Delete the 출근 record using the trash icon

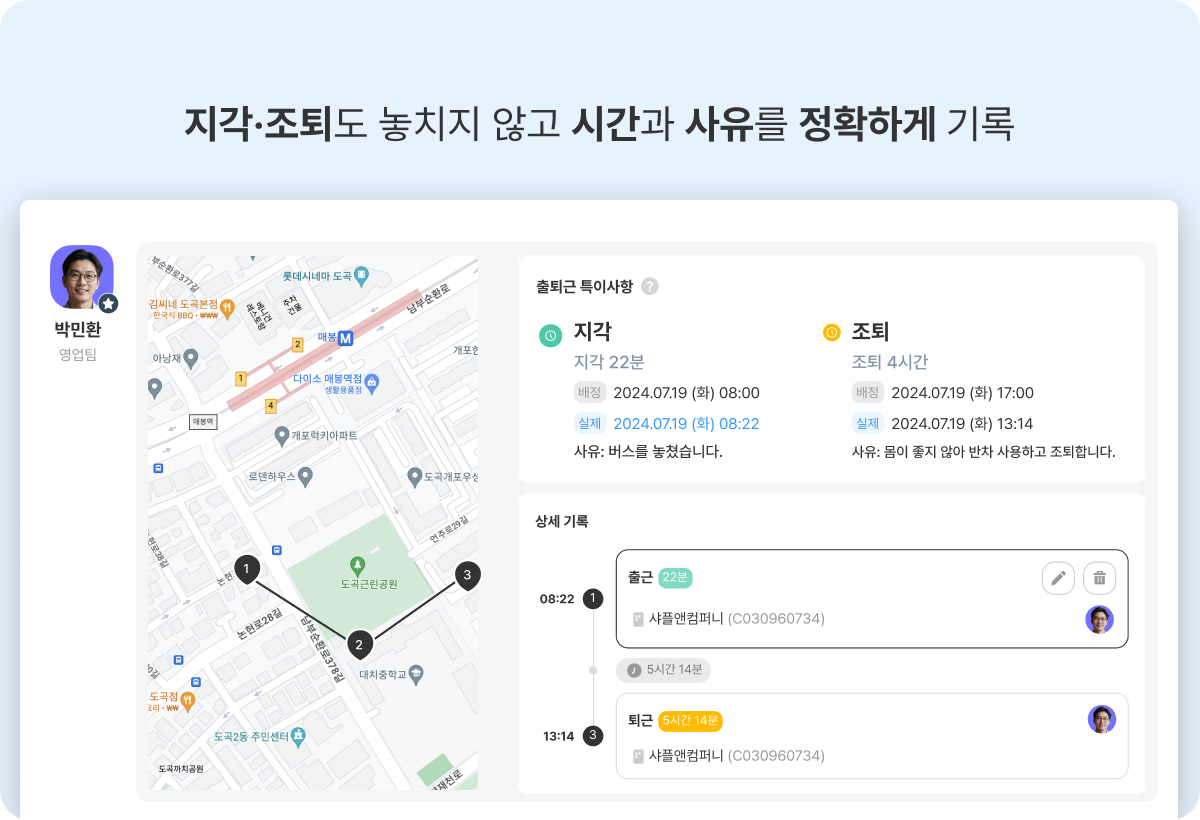(x=1099, y=578)
